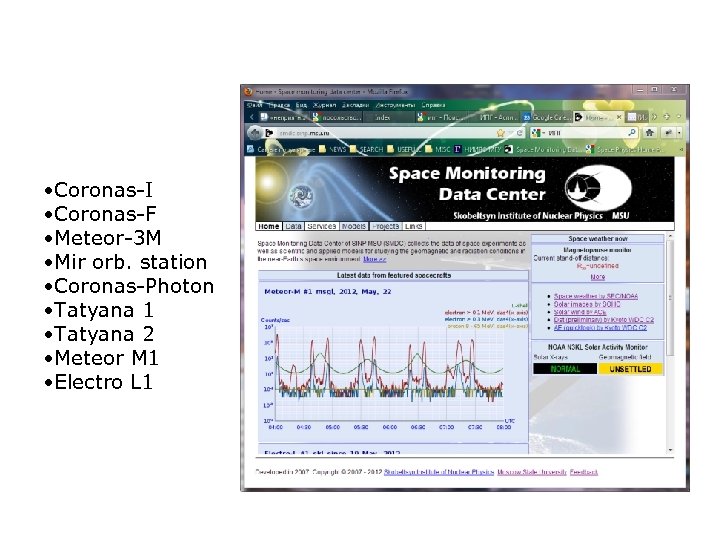Click the scrollbar down arrow
The height and width of the screenshot is (540, 720).
coord(670,450)
